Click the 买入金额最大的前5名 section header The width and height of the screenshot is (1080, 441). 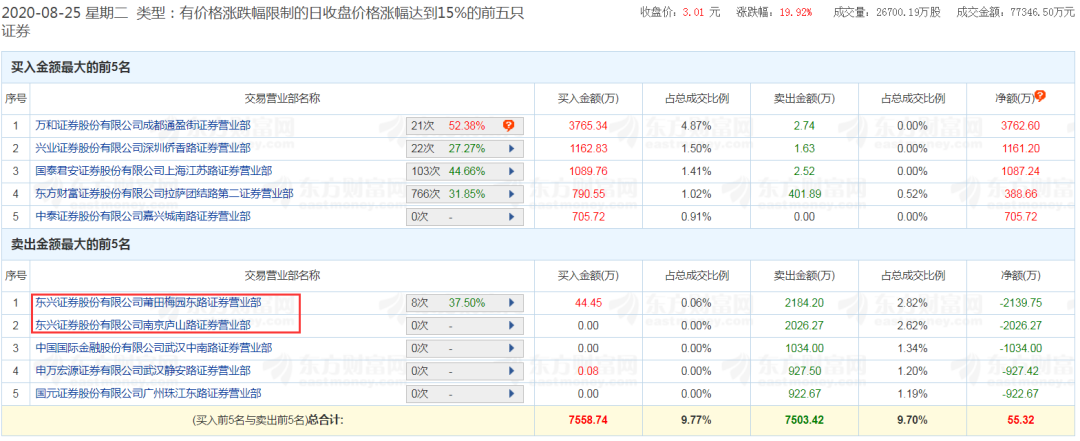[x=71, y=67]
